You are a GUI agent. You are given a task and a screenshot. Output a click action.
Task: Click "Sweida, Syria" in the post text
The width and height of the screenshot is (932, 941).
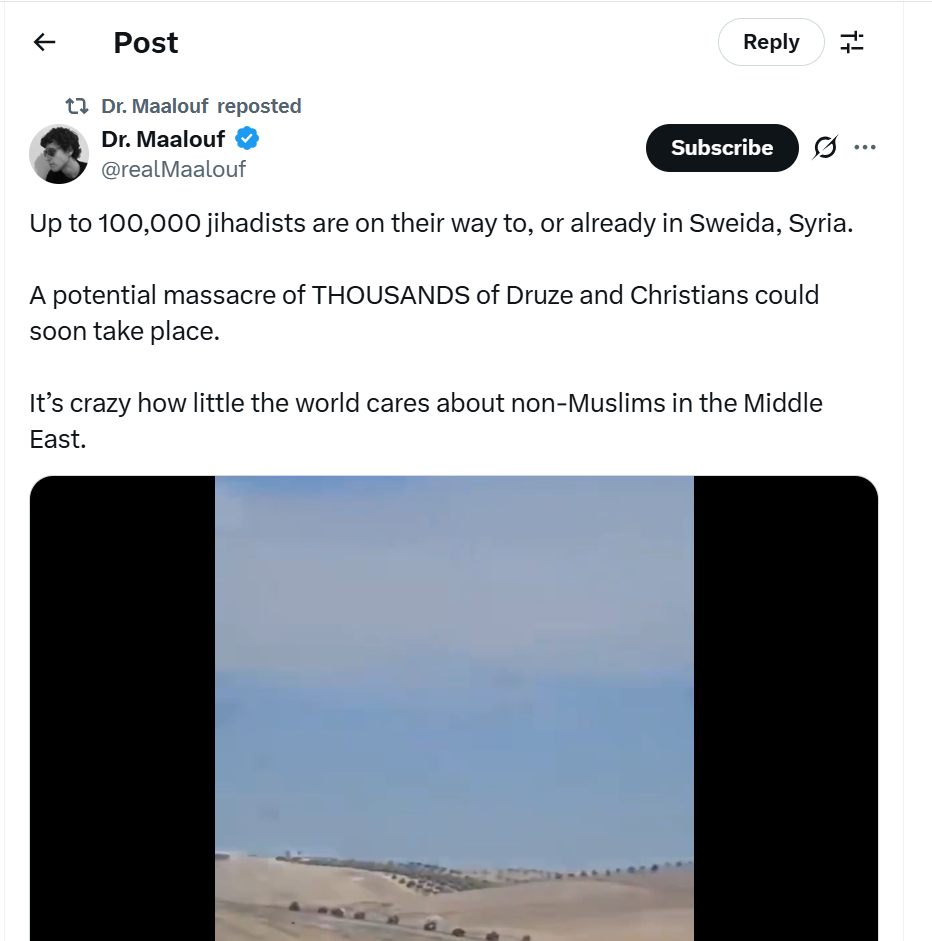(771, 223)
